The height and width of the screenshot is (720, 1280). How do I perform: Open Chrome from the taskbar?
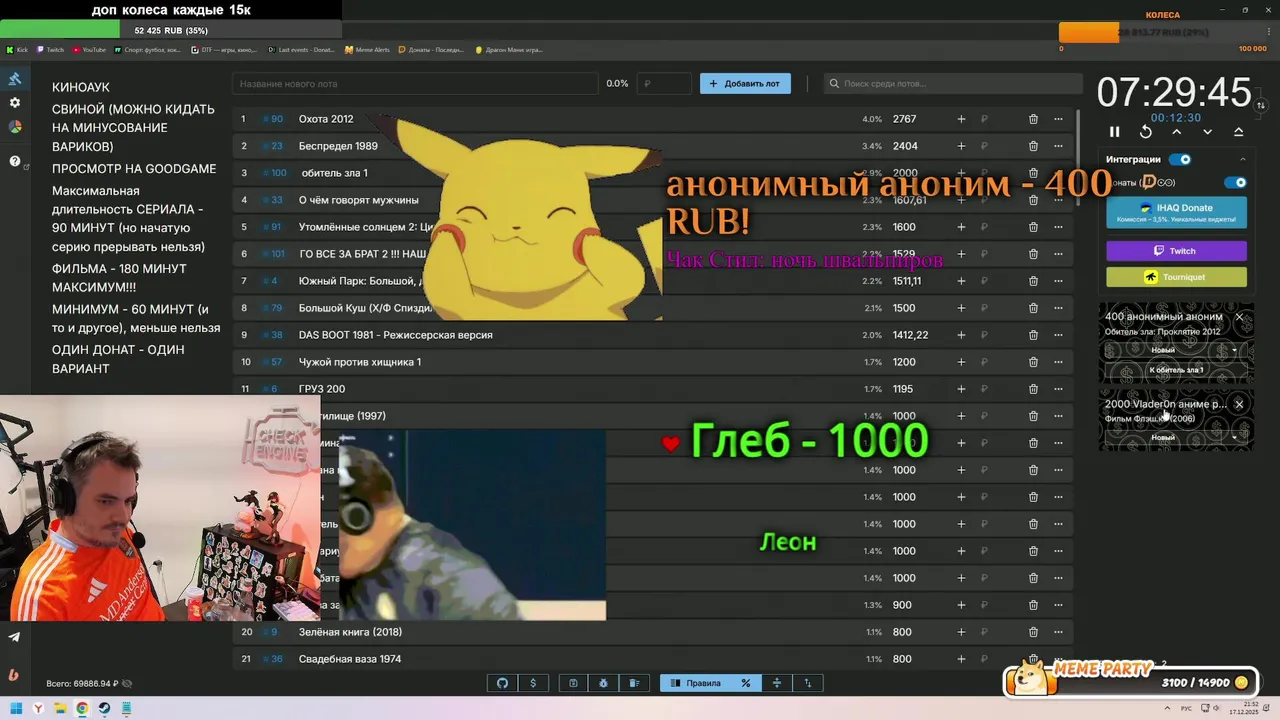(82, 709)
